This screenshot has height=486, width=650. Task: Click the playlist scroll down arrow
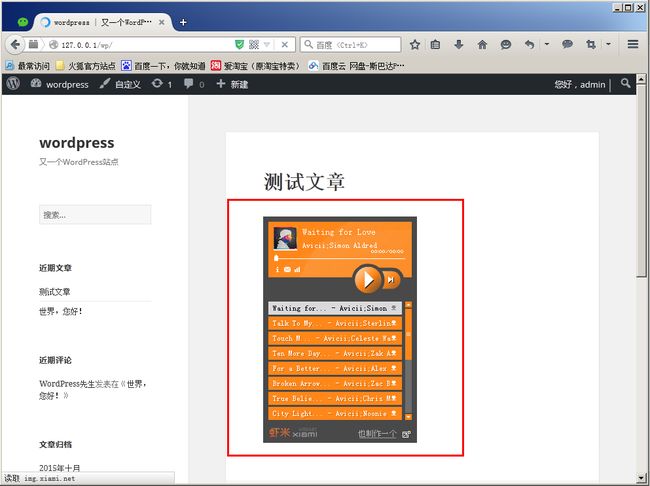tap(408, 416)
